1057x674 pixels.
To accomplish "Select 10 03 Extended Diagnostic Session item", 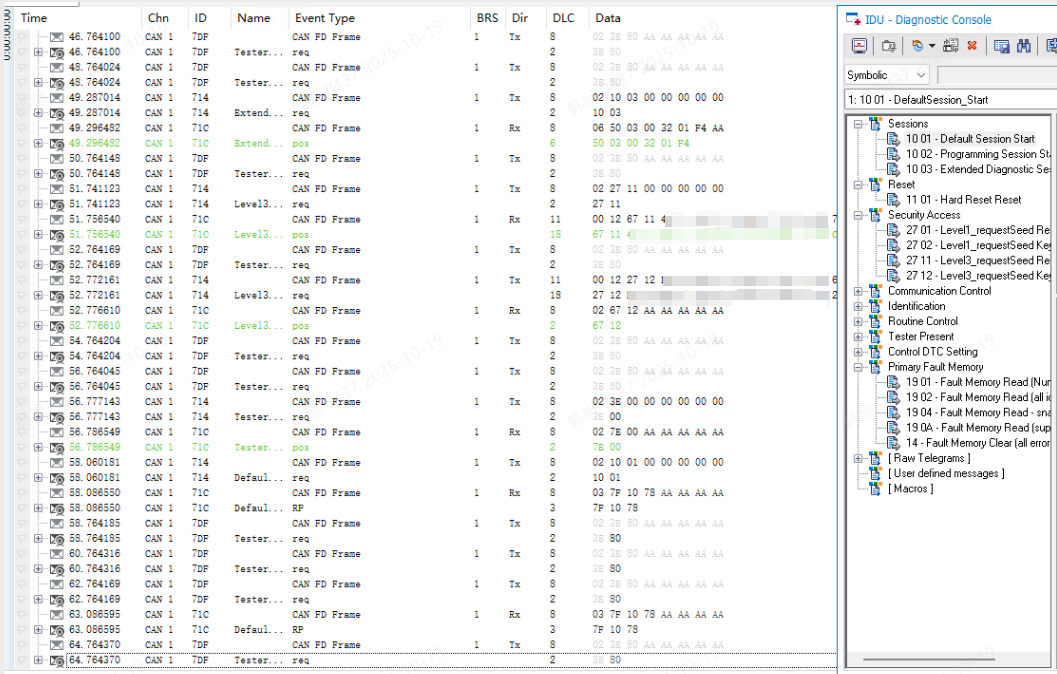I will (x=976, y=170).
